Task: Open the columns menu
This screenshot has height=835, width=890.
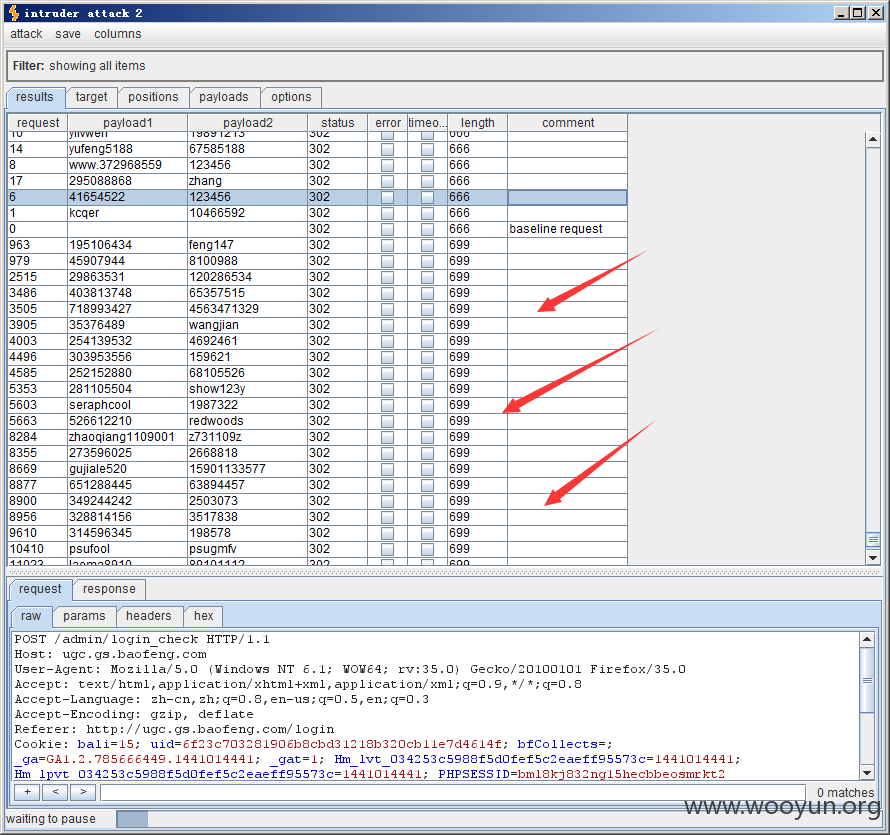Action: click(117, 34)
